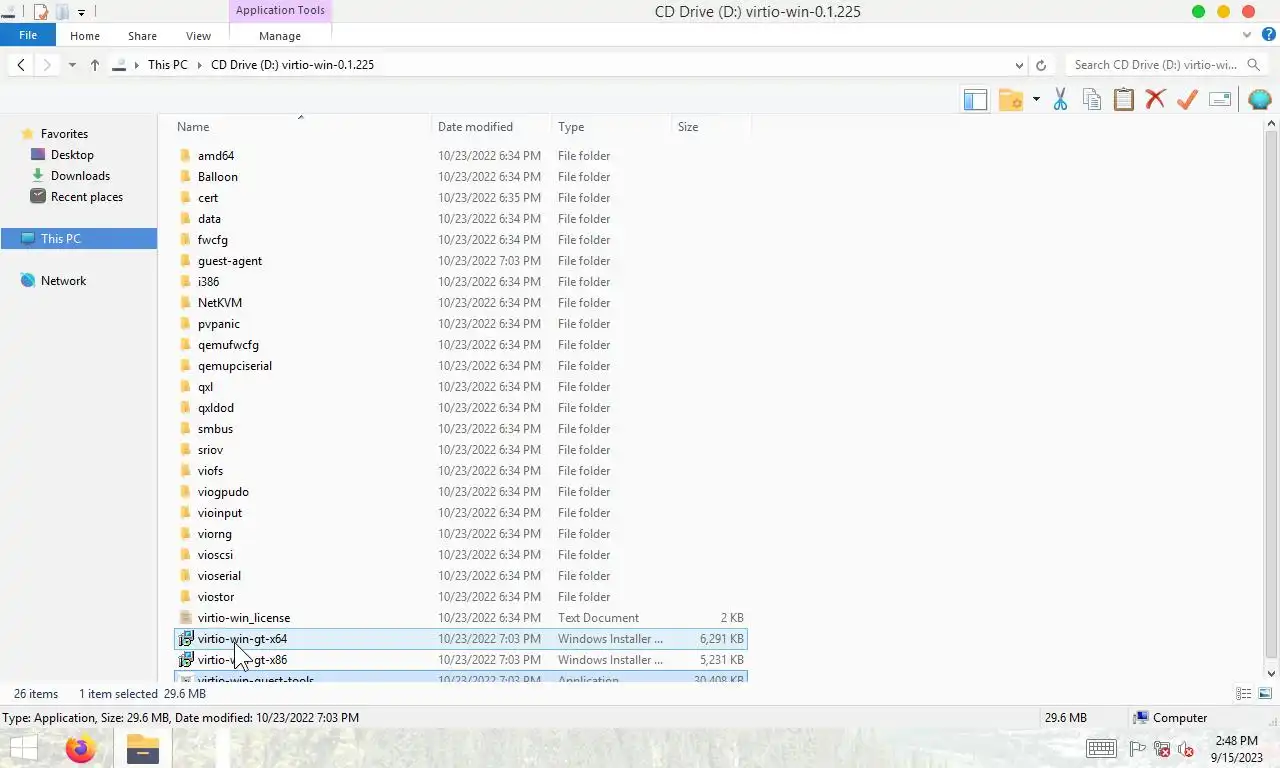Click the Copy documents icon

(x=1092, y=100)
